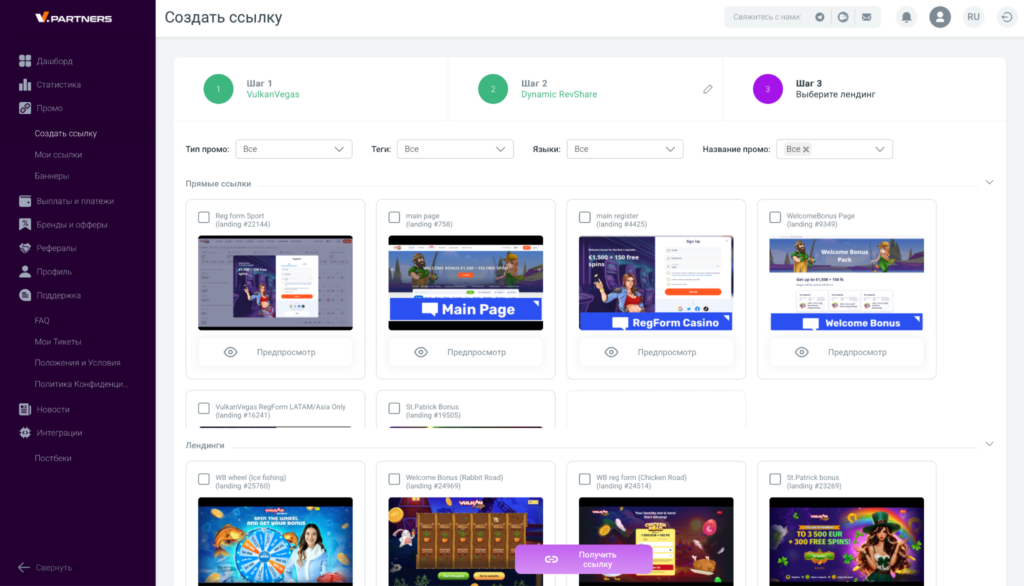Click the WB wheel Ice fishing thumbnail
The width and height of the screenshot is (1024, 586).
click(275, 542)
